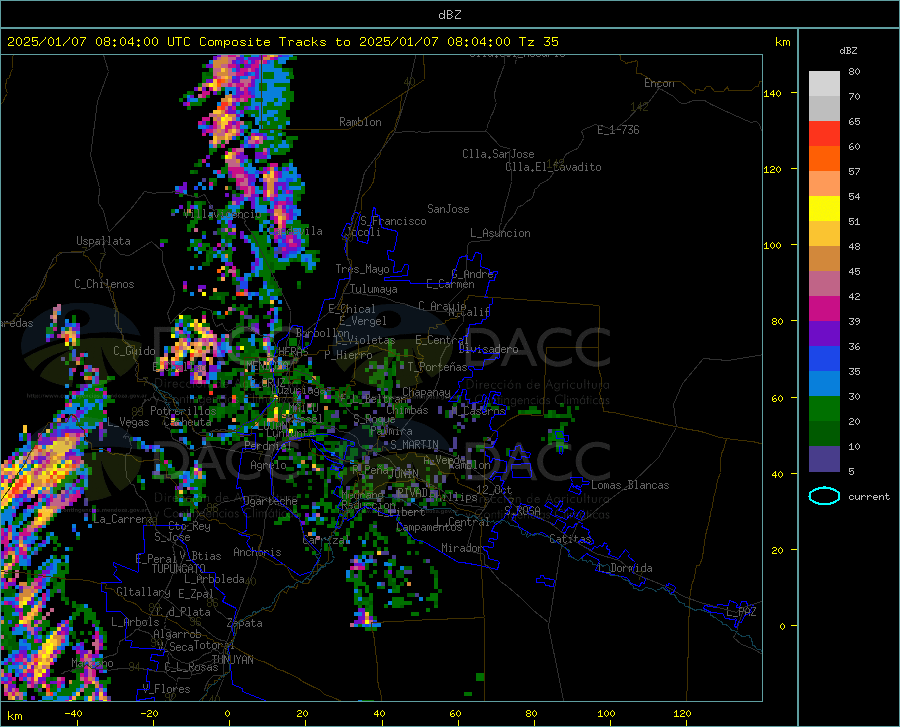Click the Tulumaya place label
The image size is (900, 727).
[x=374, y=289]
